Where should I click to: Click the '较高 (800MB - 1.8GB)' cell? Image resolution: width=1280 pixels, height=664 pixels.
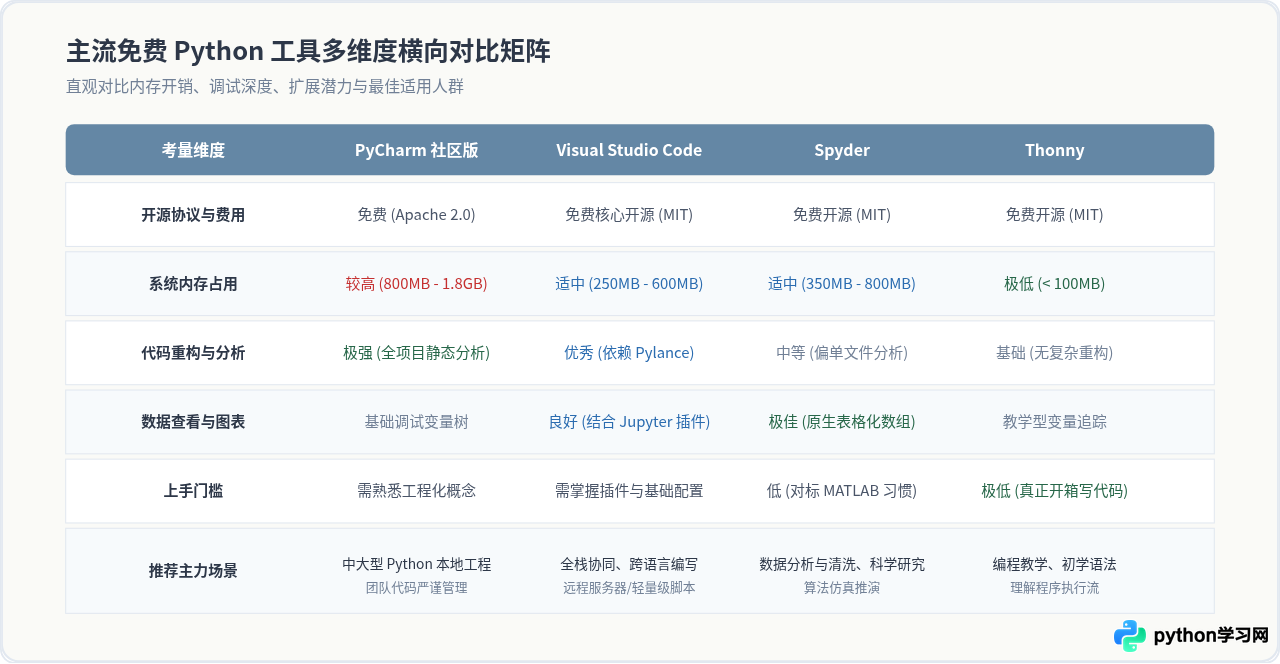pyautogui.click(x=417, y=284)
